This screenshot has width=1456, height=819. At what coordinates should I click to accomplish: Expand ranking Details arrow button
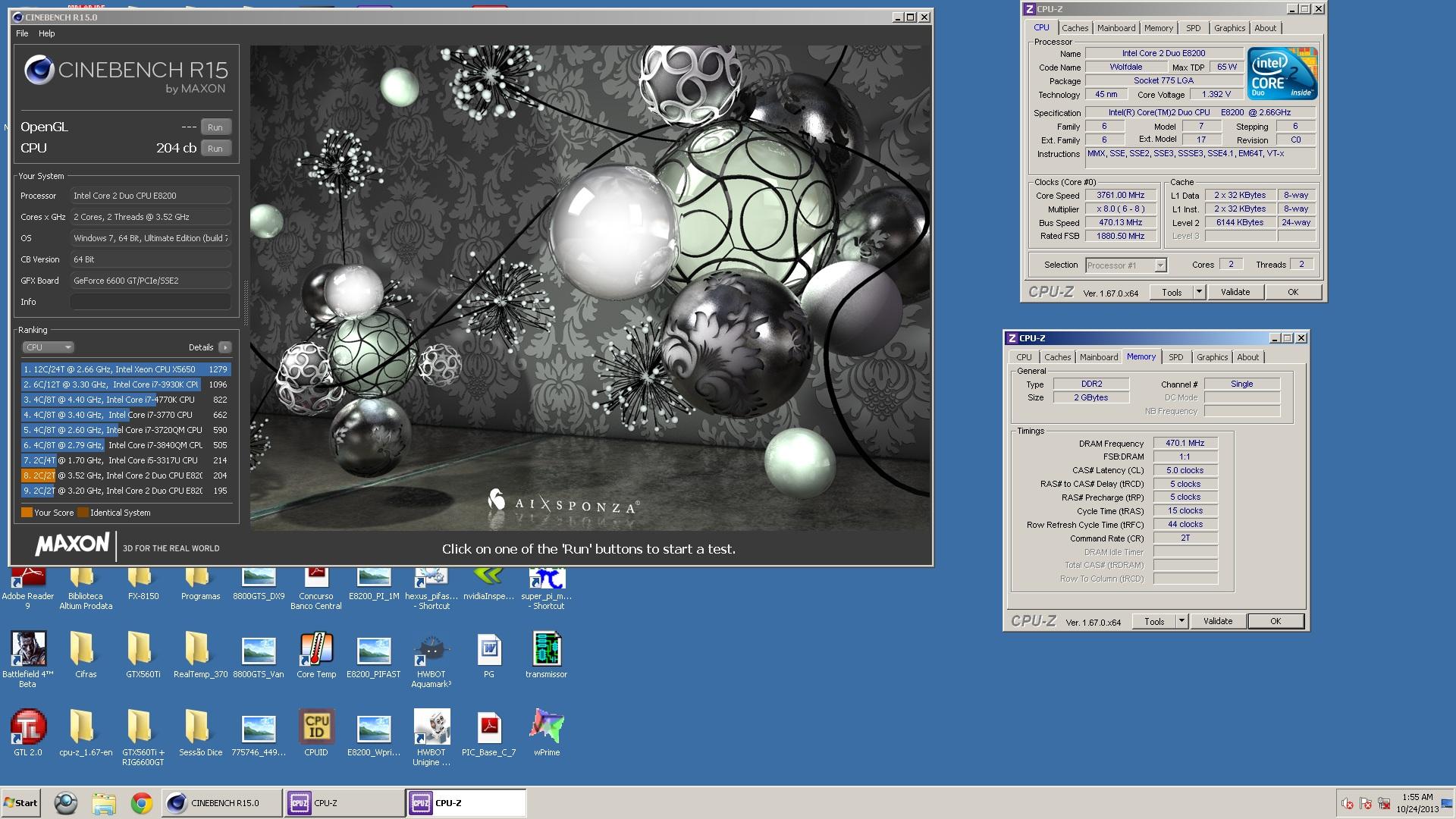pos(224,347)
